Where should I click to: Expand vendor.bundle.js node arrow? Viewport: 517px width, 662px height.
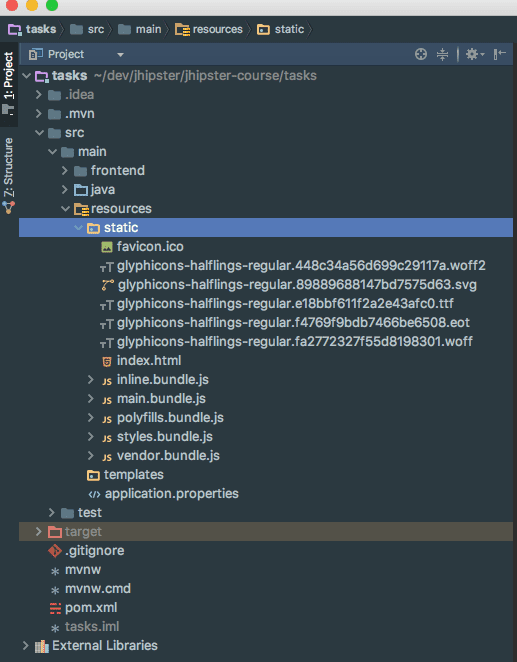click(x=91, y=456)
